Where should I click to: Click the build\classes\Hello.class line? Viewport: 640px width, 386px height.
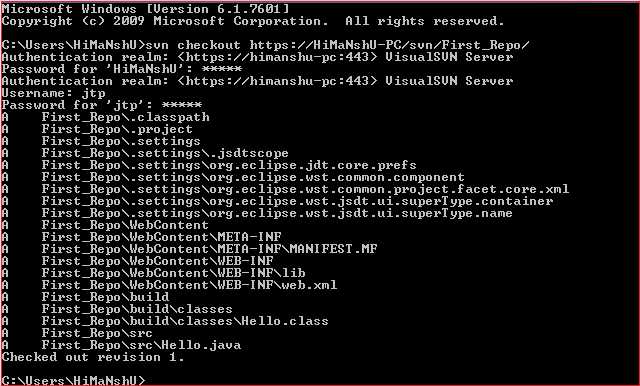coord(165,321)
